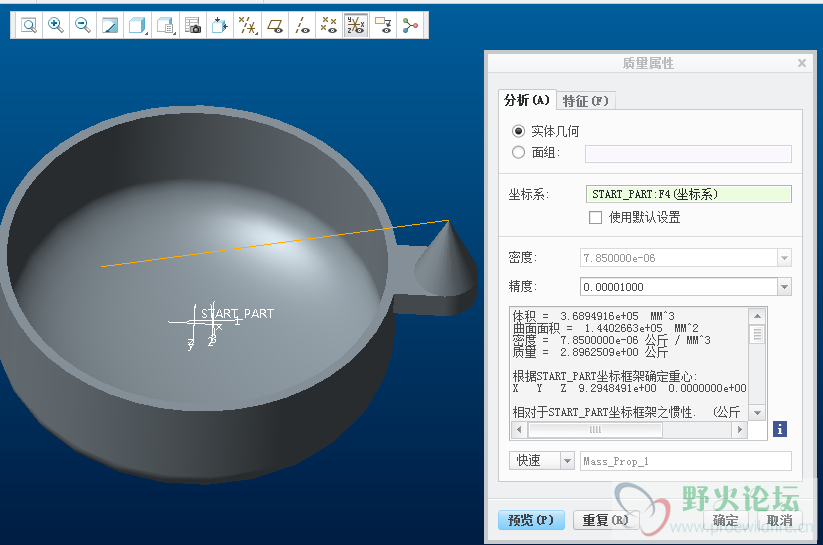Select the Zoom In tool

coord(56,25)
